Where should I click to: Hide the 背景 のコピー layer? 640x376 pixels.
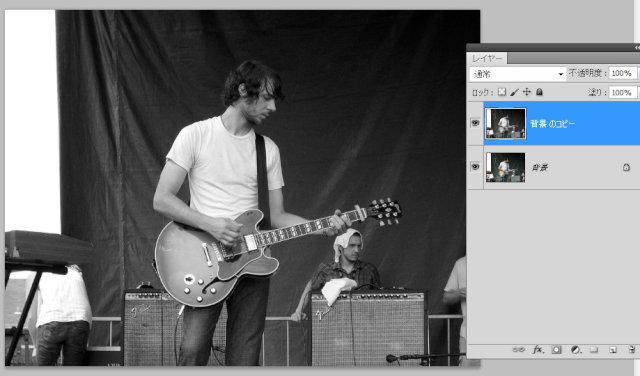point(475,123)
